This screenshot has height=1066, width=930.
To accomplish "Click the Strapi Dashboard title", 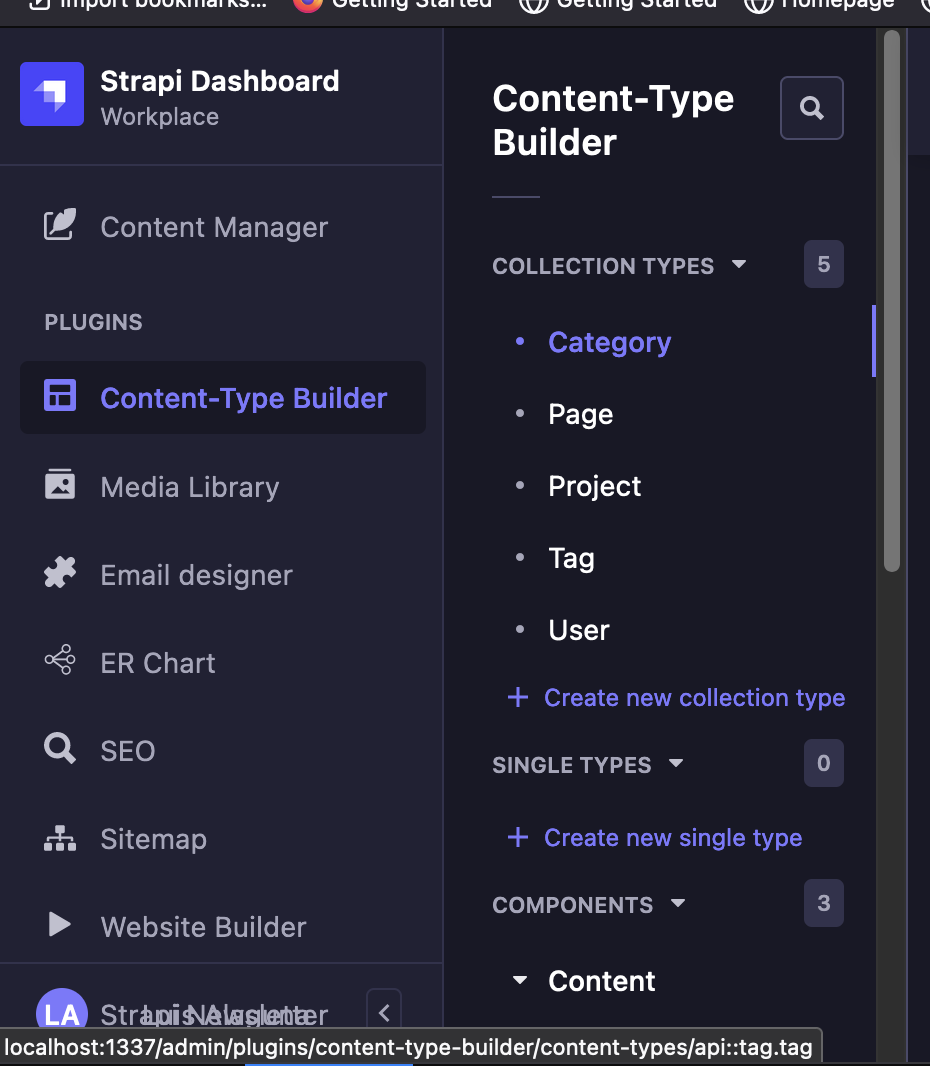I will click(220, 81).
